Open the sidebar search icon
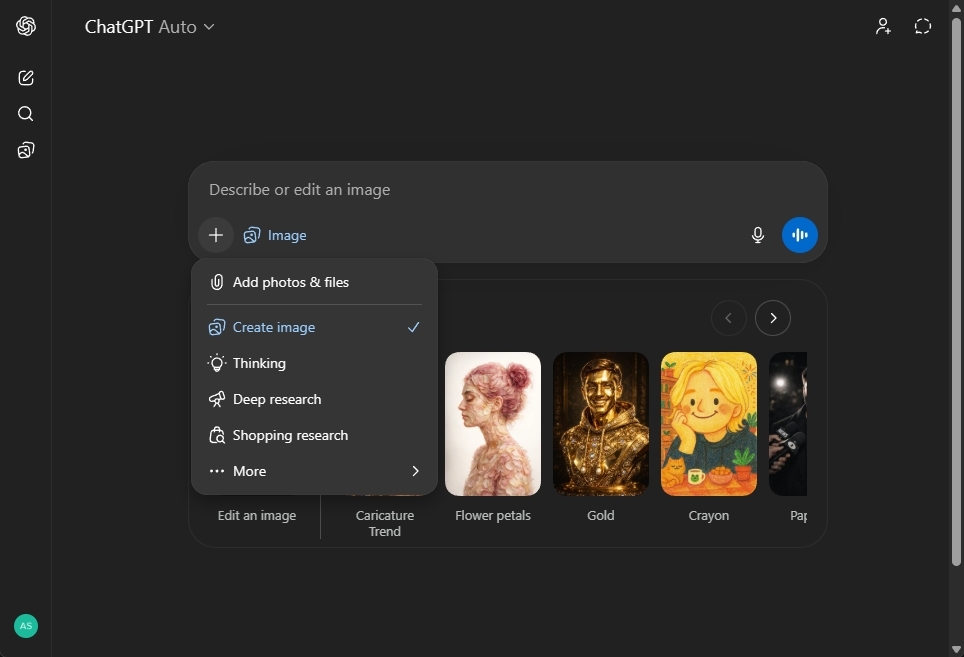The image size is (964, 657). 25,113
